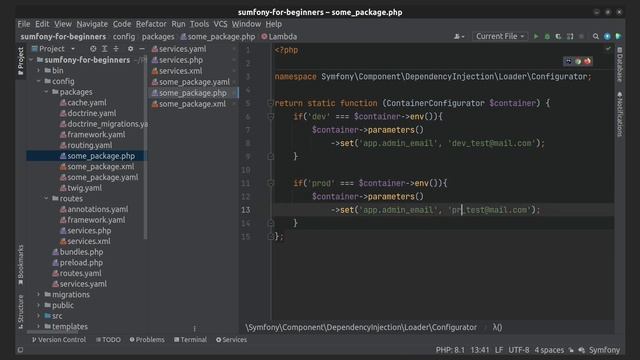Expand the bin folder in the tree
The height and width of the screenshot is (360, 640).
click(39, 71)
